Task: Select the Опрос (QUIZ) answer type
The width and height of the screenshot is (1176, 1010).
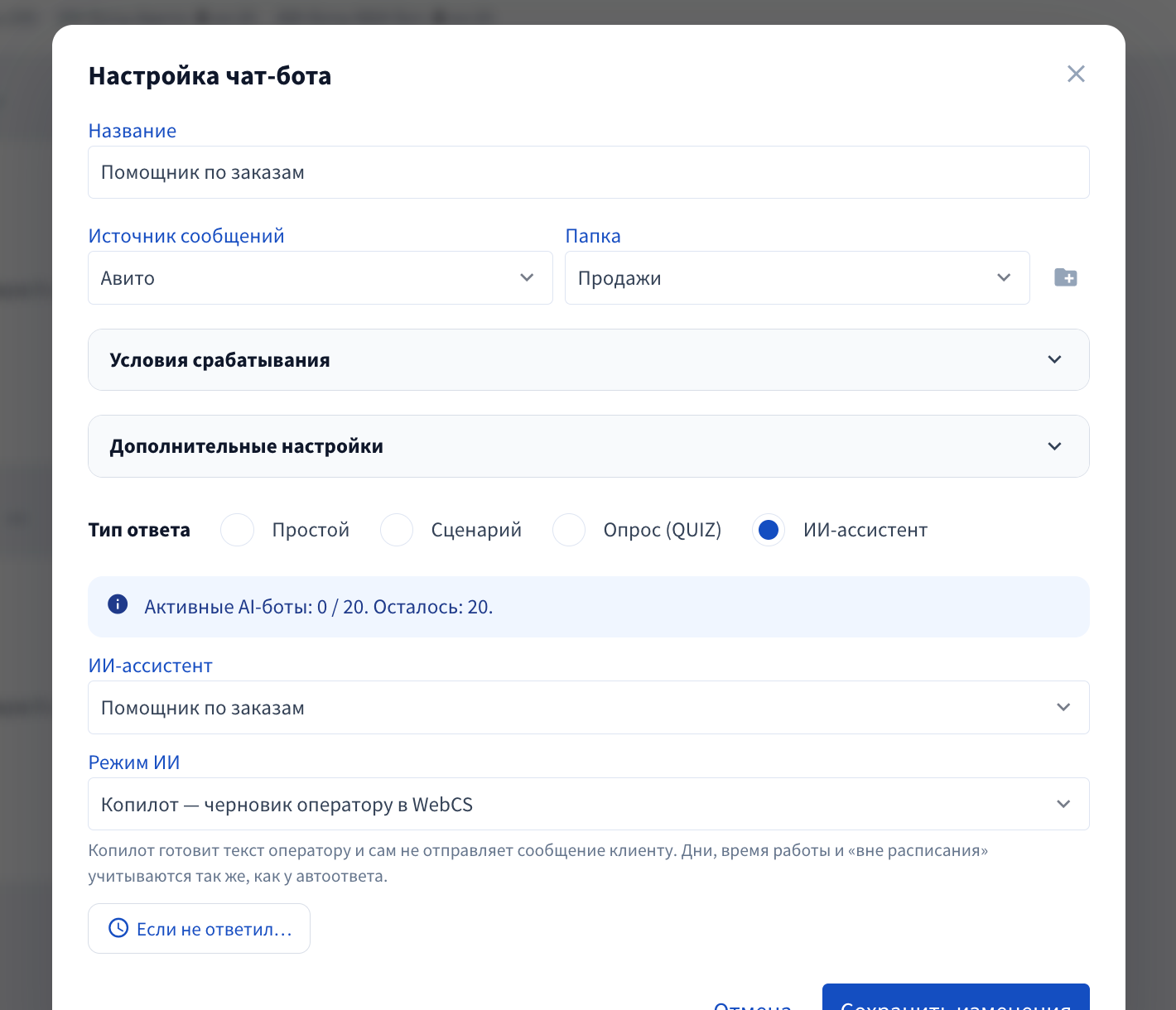Action: click(x=569, y=530)
